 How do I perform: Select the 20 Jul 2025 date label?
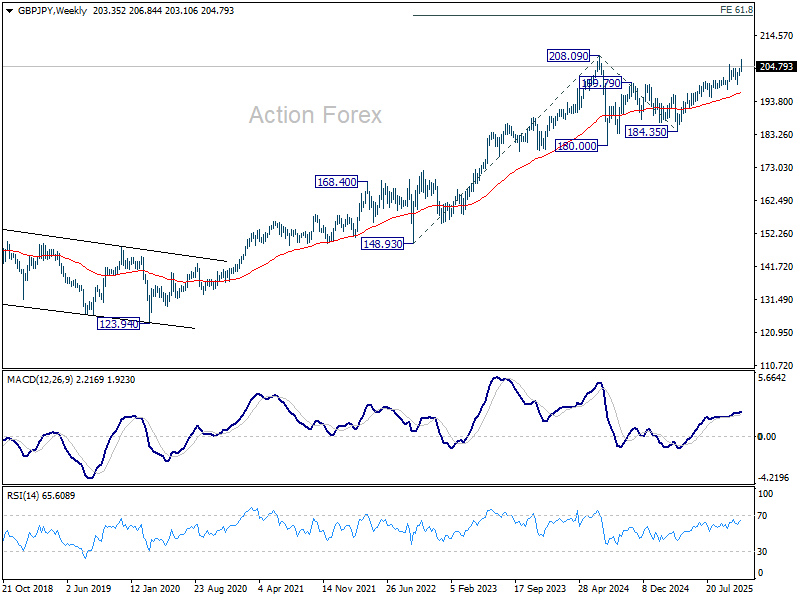[x=730, y=589]
